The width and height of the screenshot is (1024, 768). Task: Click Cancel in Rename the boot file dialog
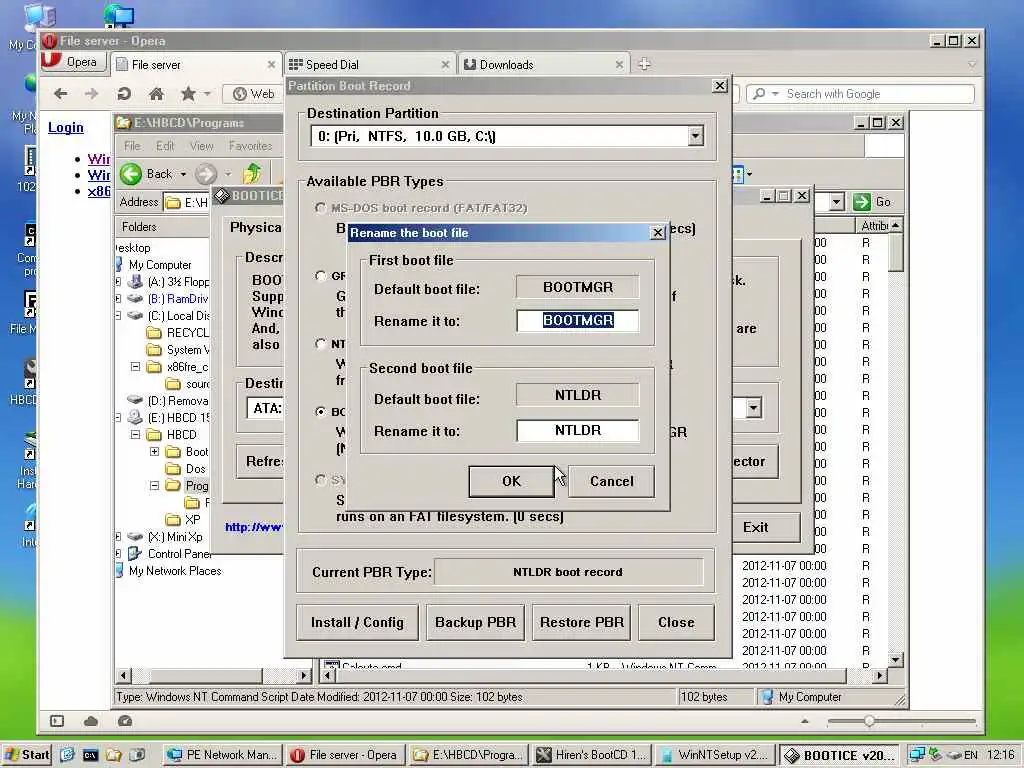[611, 481]
